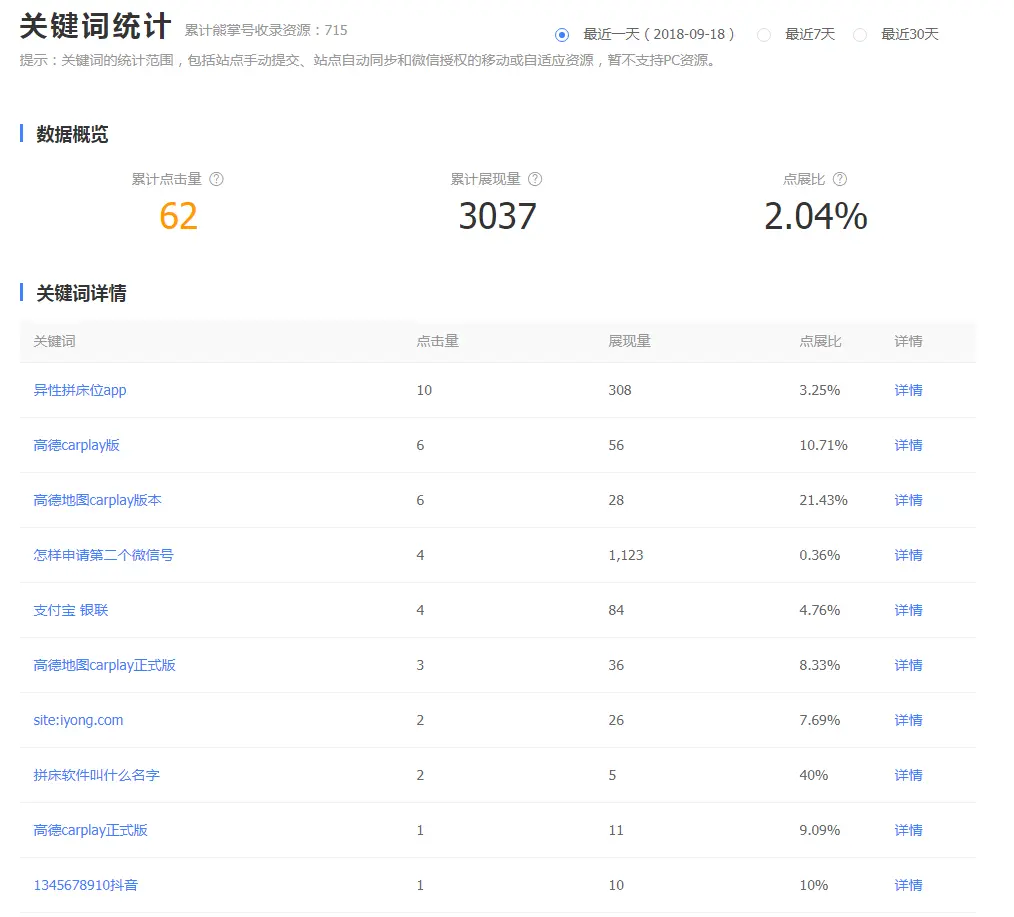View 详情 for site:iyong.com row

point(908,720)
